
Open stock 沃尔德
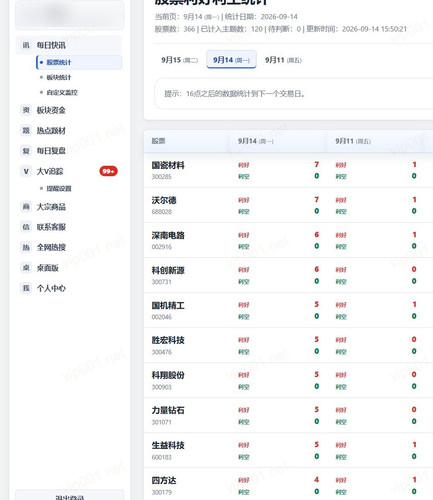(x=164, y=200)
